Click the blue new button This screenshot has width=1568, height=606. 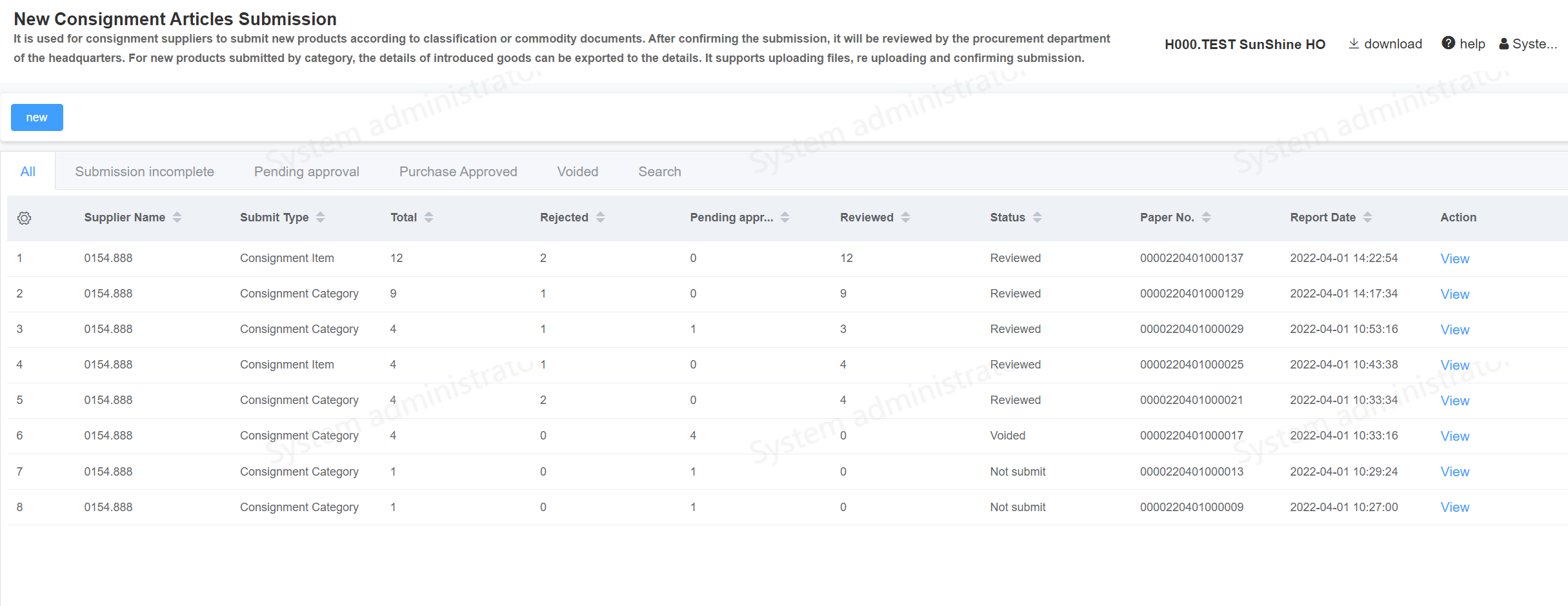click(37, 117)
